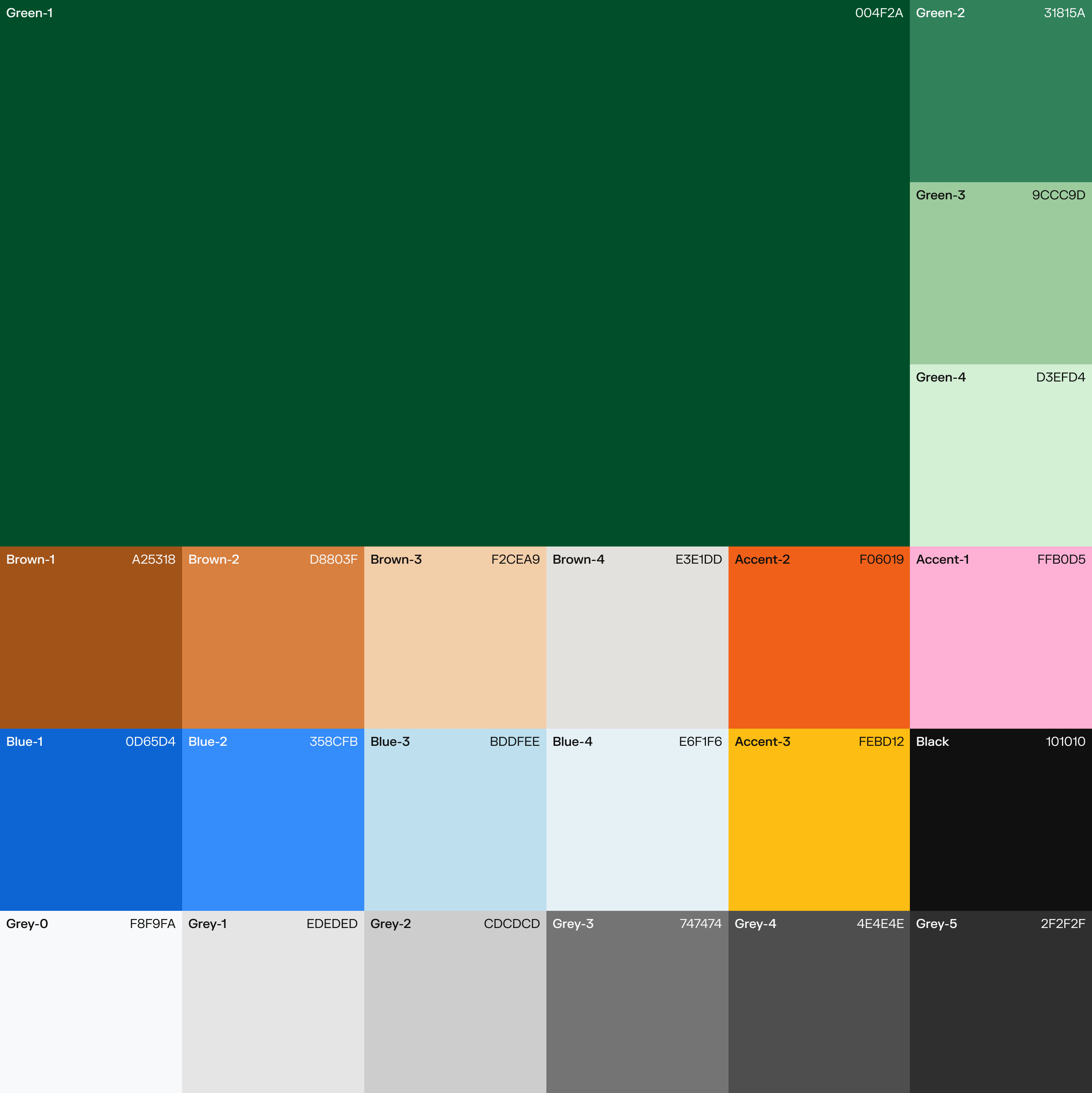Click the Grey-0 swatch
This screenshot has height=1093, width=1092.
(91, 1002)
